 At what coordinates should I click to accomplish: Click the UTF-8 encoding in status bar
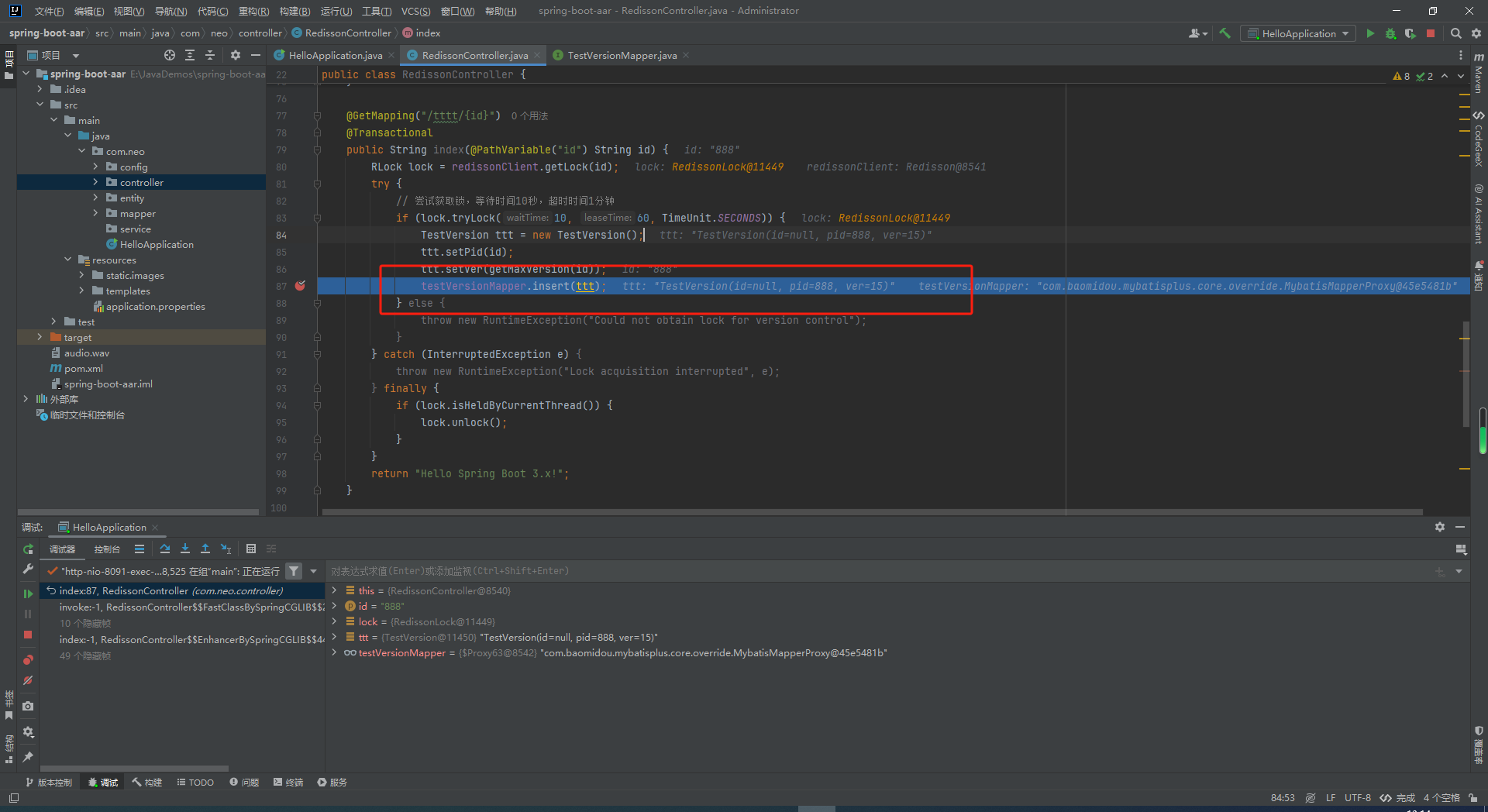pos(1358,798)
